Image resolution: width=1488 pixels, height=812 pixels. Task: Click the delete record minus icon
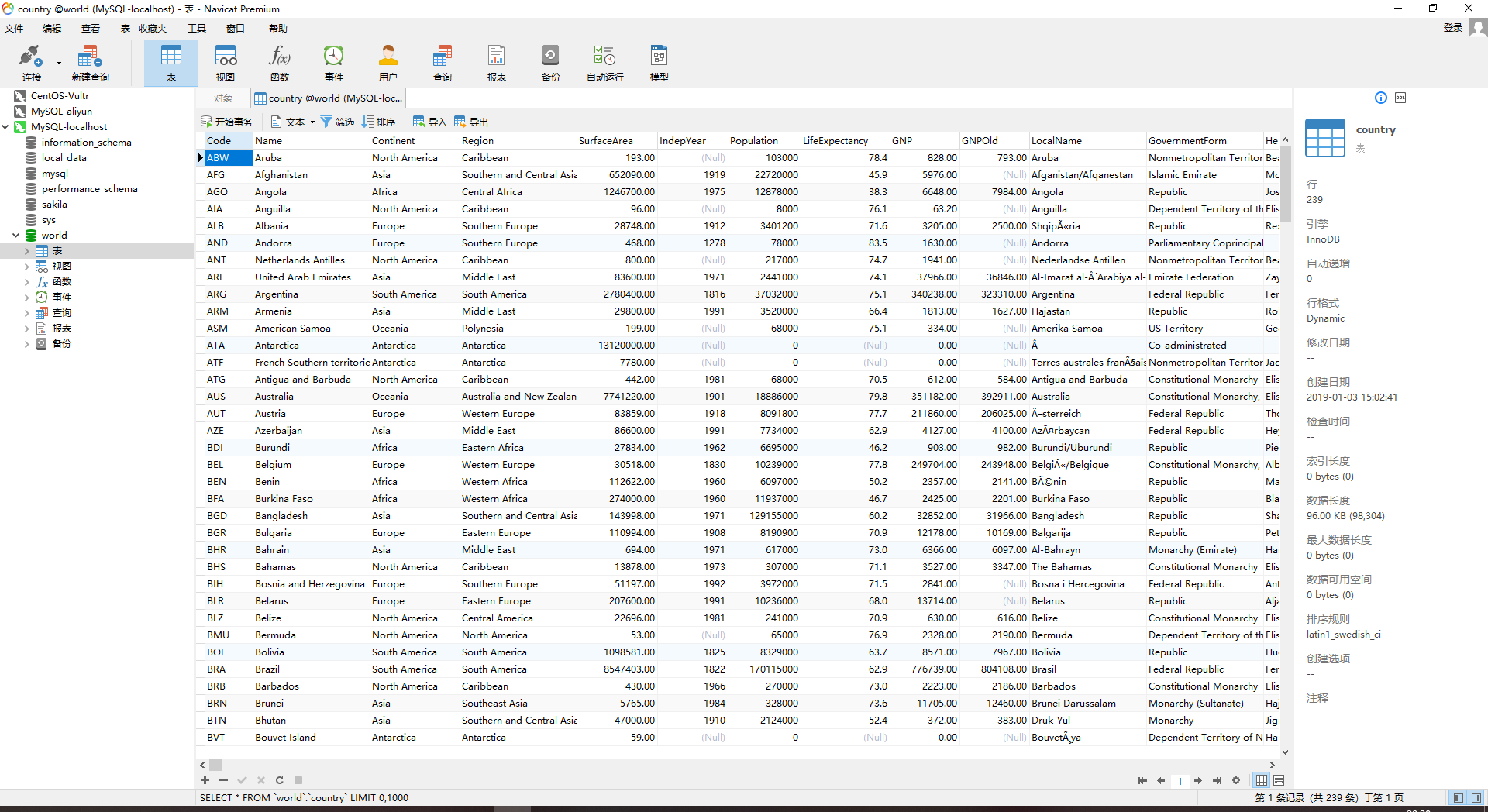point(223,780)
